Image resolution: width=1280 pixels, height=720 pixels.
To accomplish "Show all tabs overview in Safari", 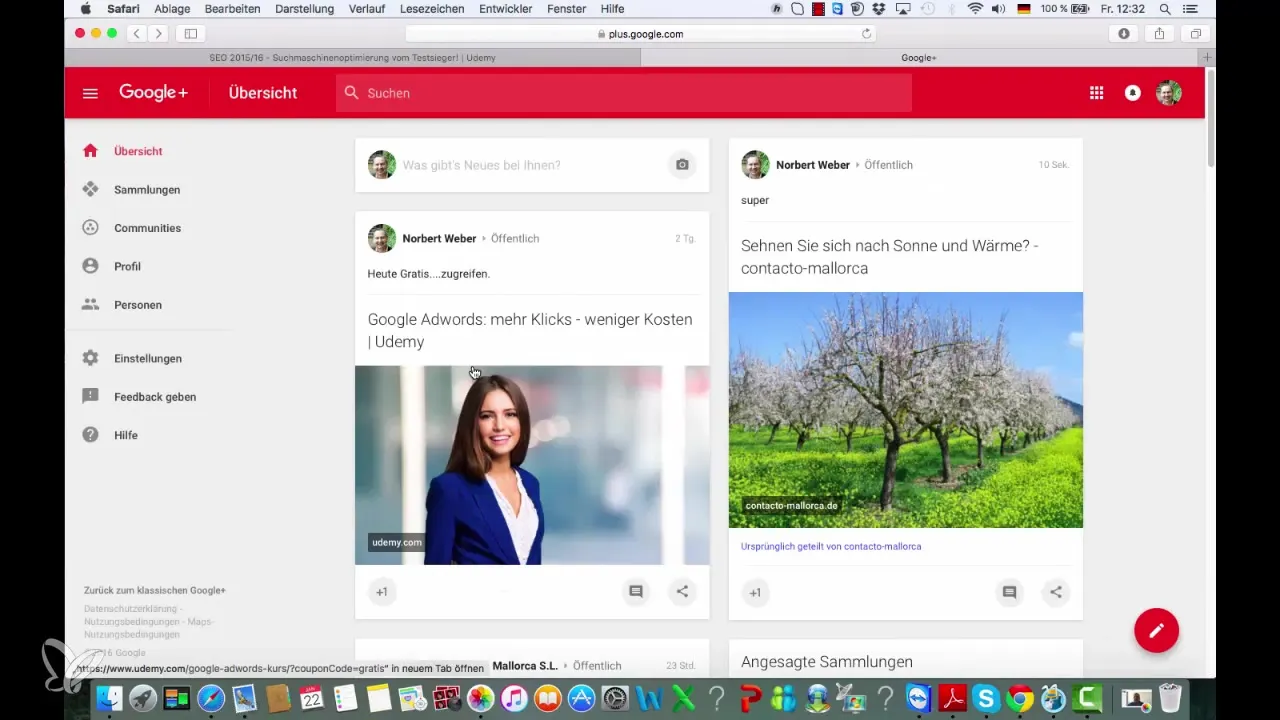I will 1196,33.
